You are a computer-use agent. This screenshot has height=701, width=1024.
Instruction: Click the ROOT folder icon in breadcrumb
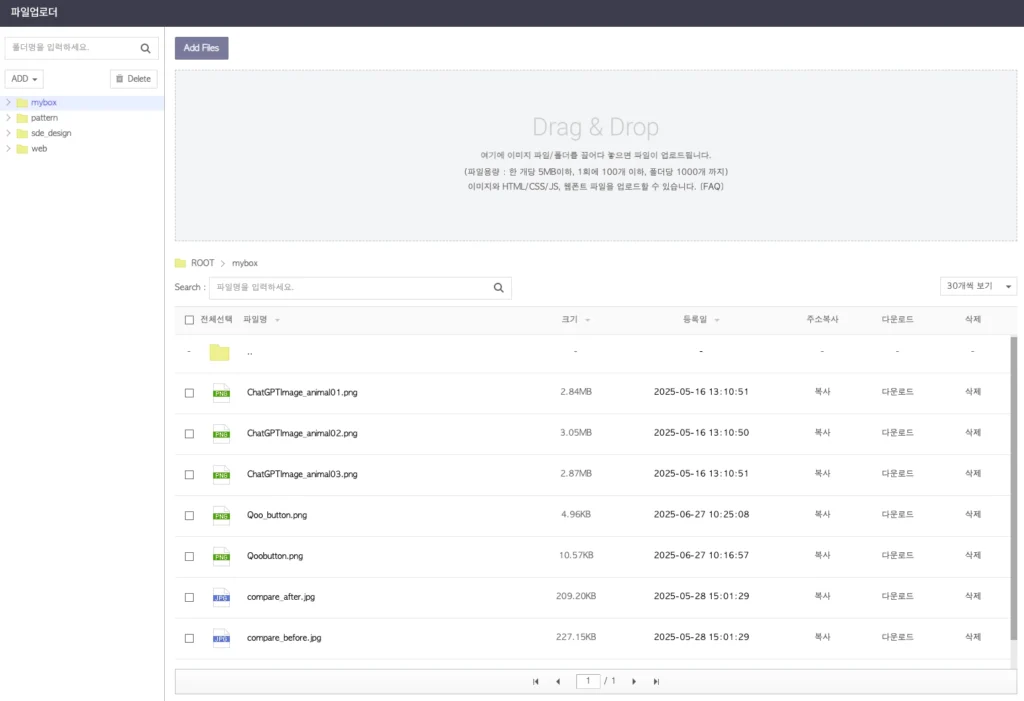(x=180, y=263)
